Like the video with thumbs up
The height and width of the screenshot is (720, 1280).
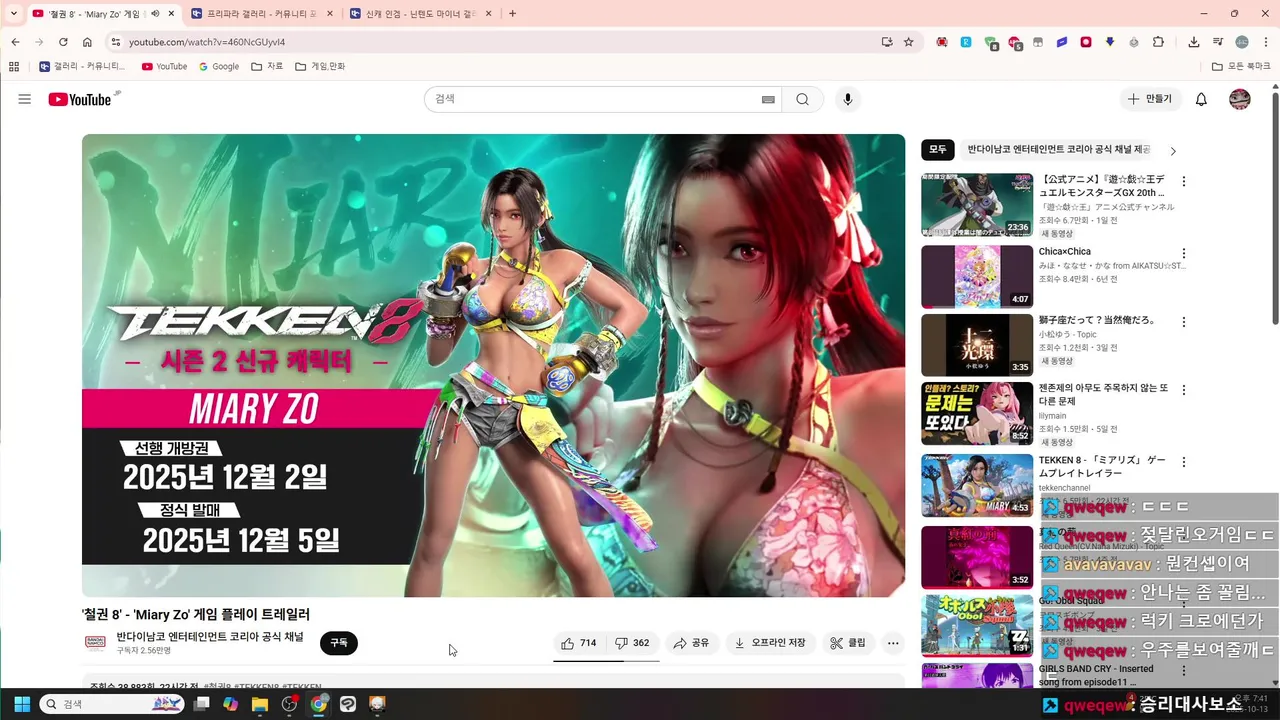(579, 643)
